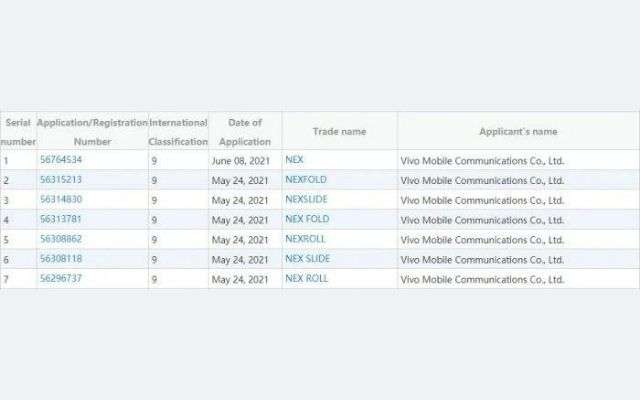This screenshot has width=640, height=400.
Task: Open application number 56314830
Action: click(x=61, y=199)
